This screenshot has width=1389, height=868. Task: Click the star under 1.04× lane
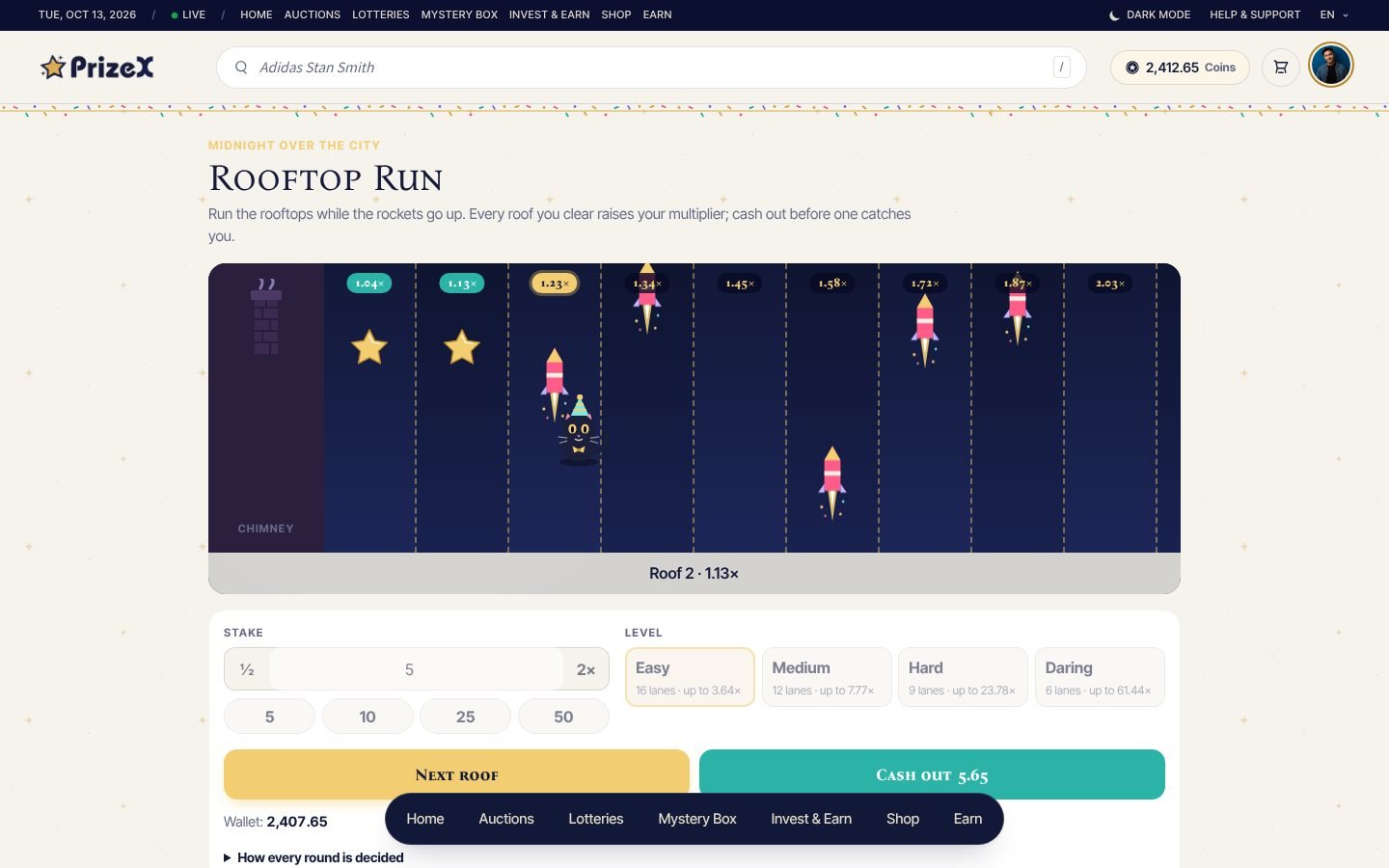click(369, 347)
